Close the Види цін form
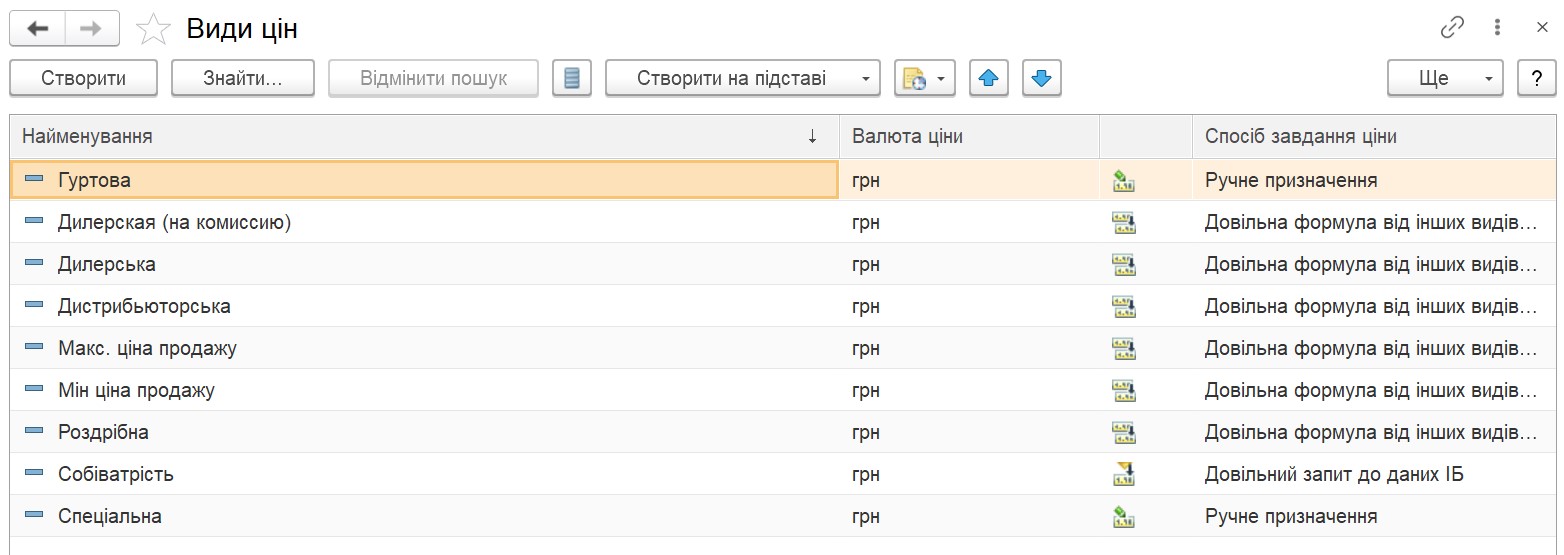Viewport: 1564px width, 555px height. 1541,28
